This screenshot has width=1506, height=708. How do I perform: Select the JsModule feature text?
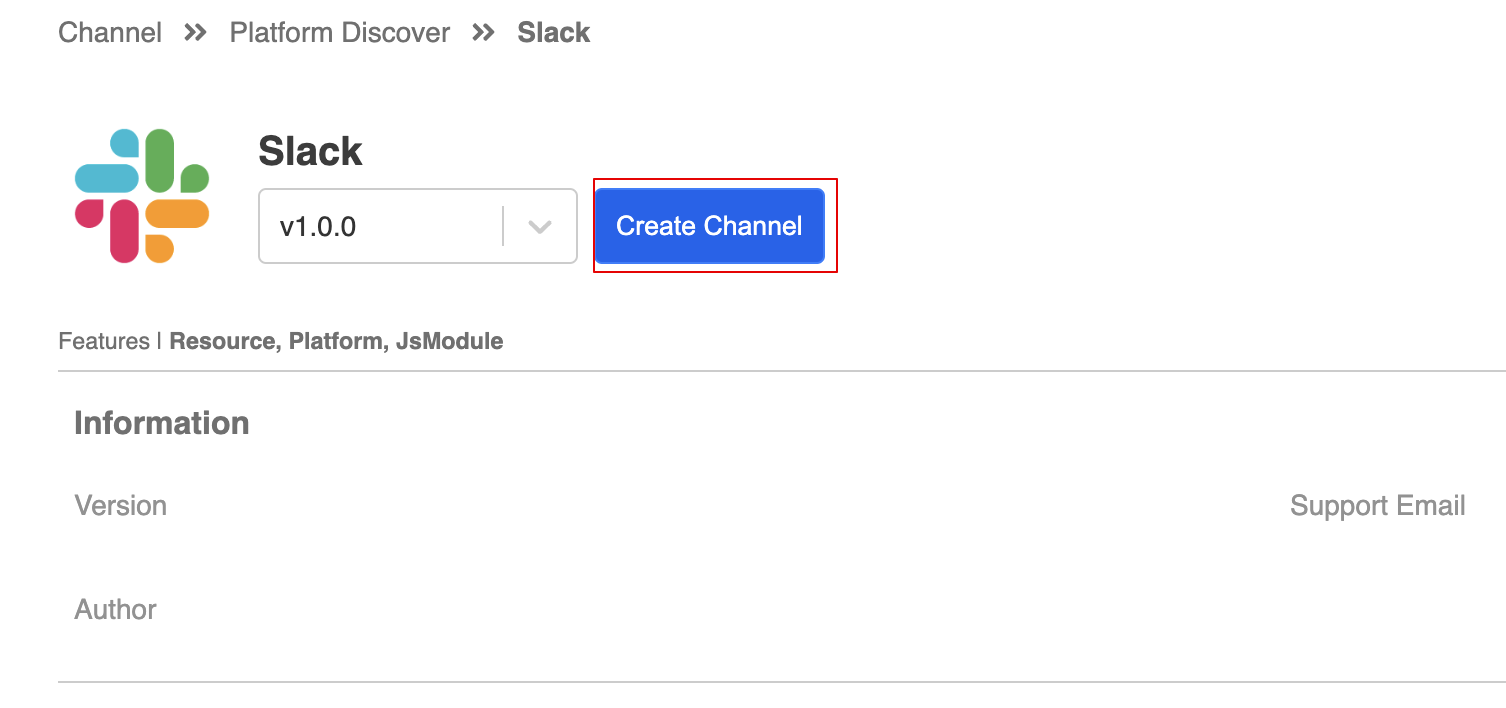449,342
